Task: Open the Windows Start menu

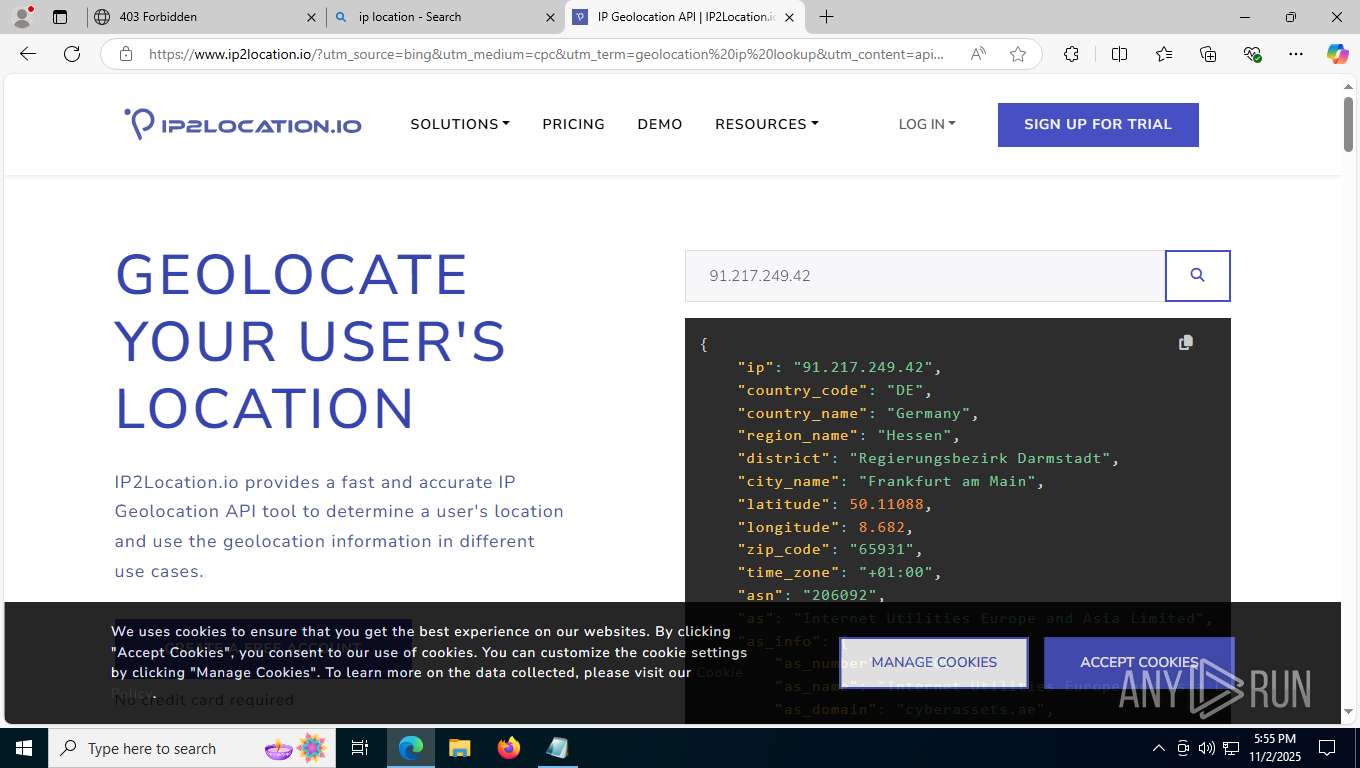Action: click(x=24, y=748)
